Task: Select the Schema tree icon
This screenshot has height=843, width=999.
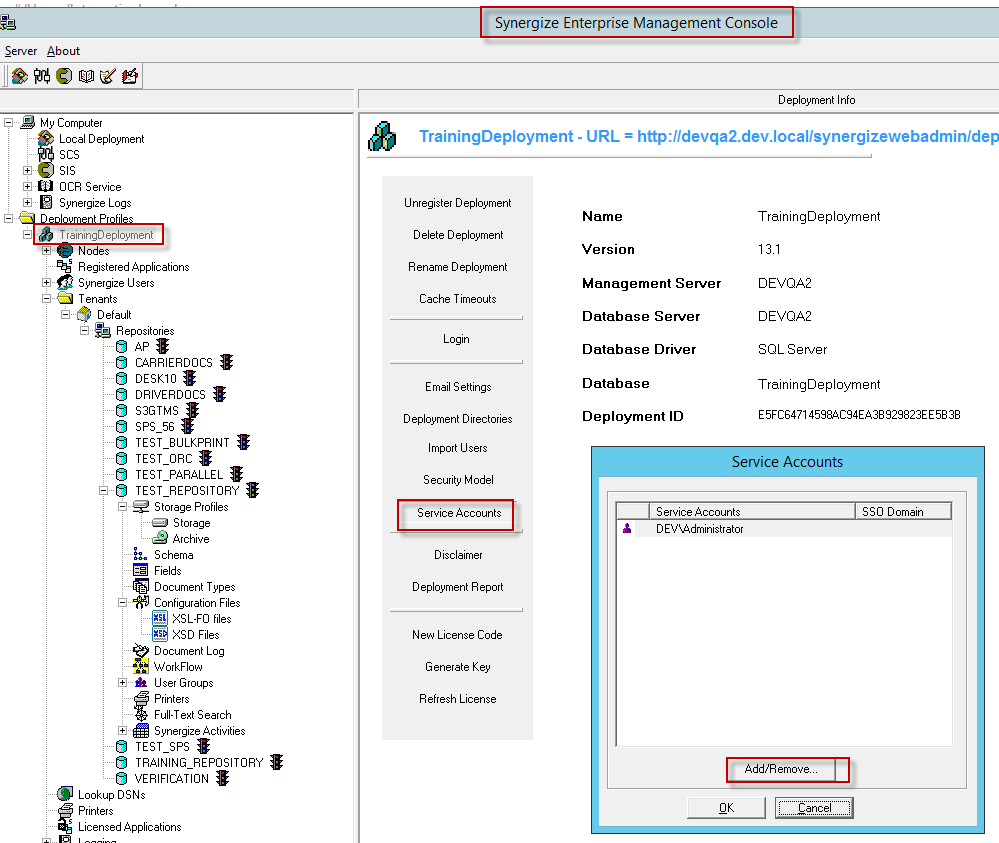Action: [141, 555]
